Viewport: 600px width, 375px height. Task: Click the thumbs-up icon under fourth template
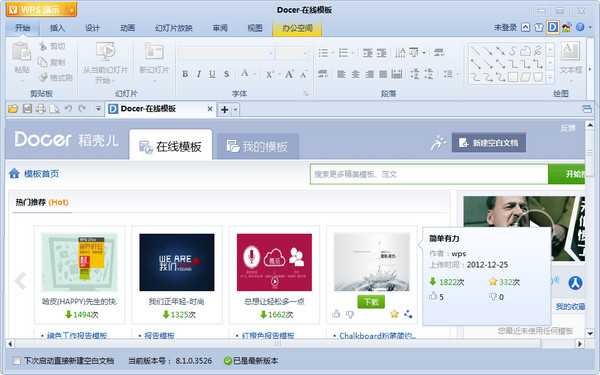click(336, 314)
